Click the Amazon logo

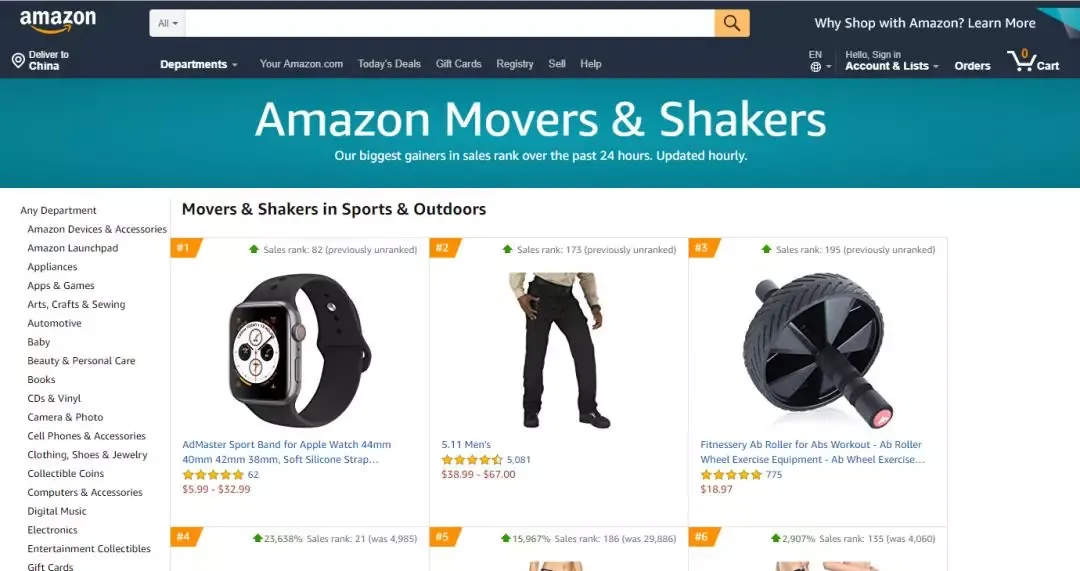click(58, 22)
